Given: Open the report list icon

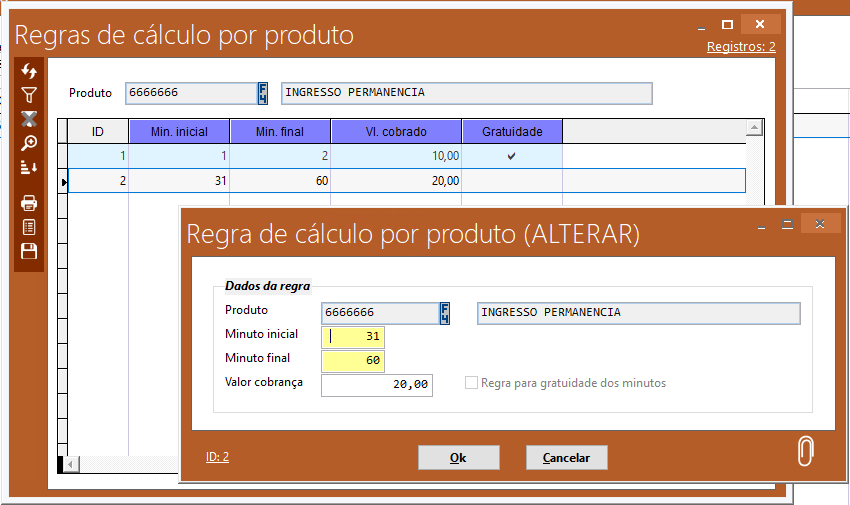Looking at the screenshot, I should coord(29,227).
